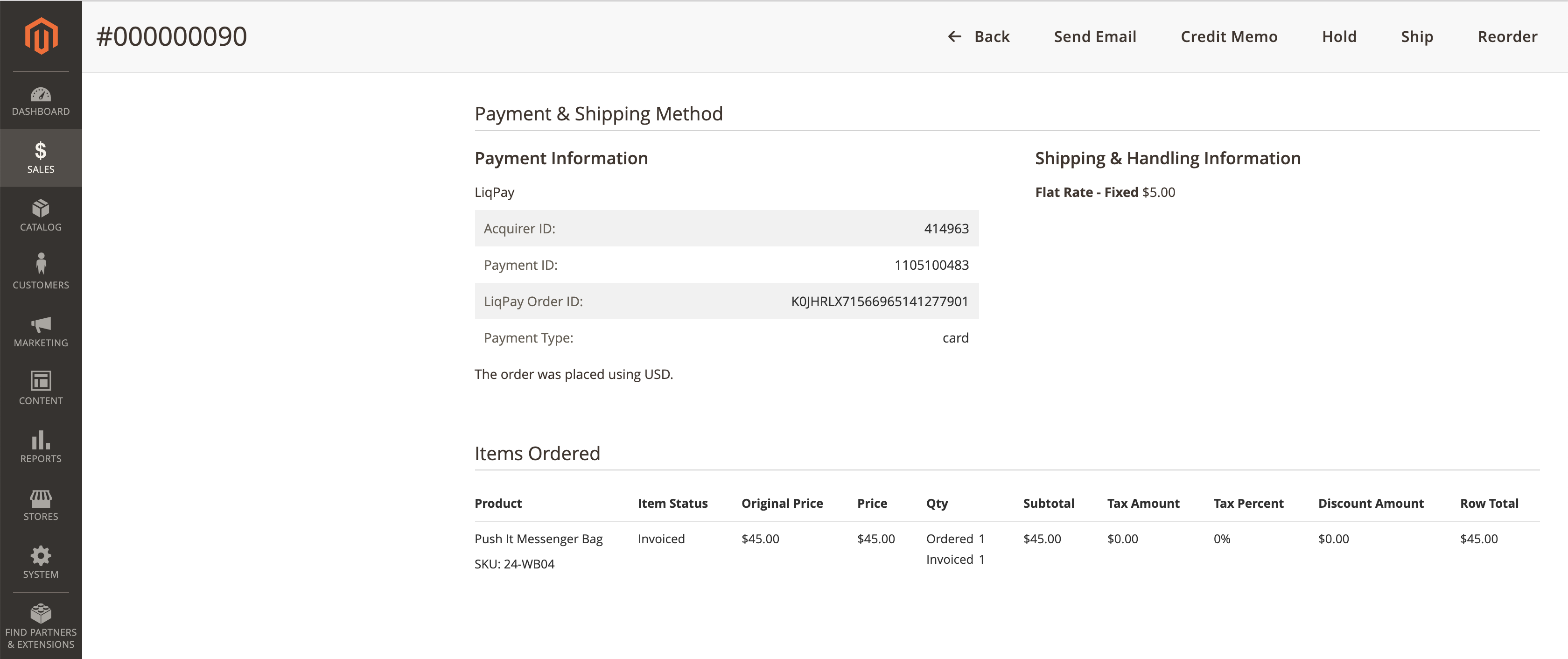Viewport: 1568px width, 659px height.
Task: Click the Hold order button
Action: 1339,36
